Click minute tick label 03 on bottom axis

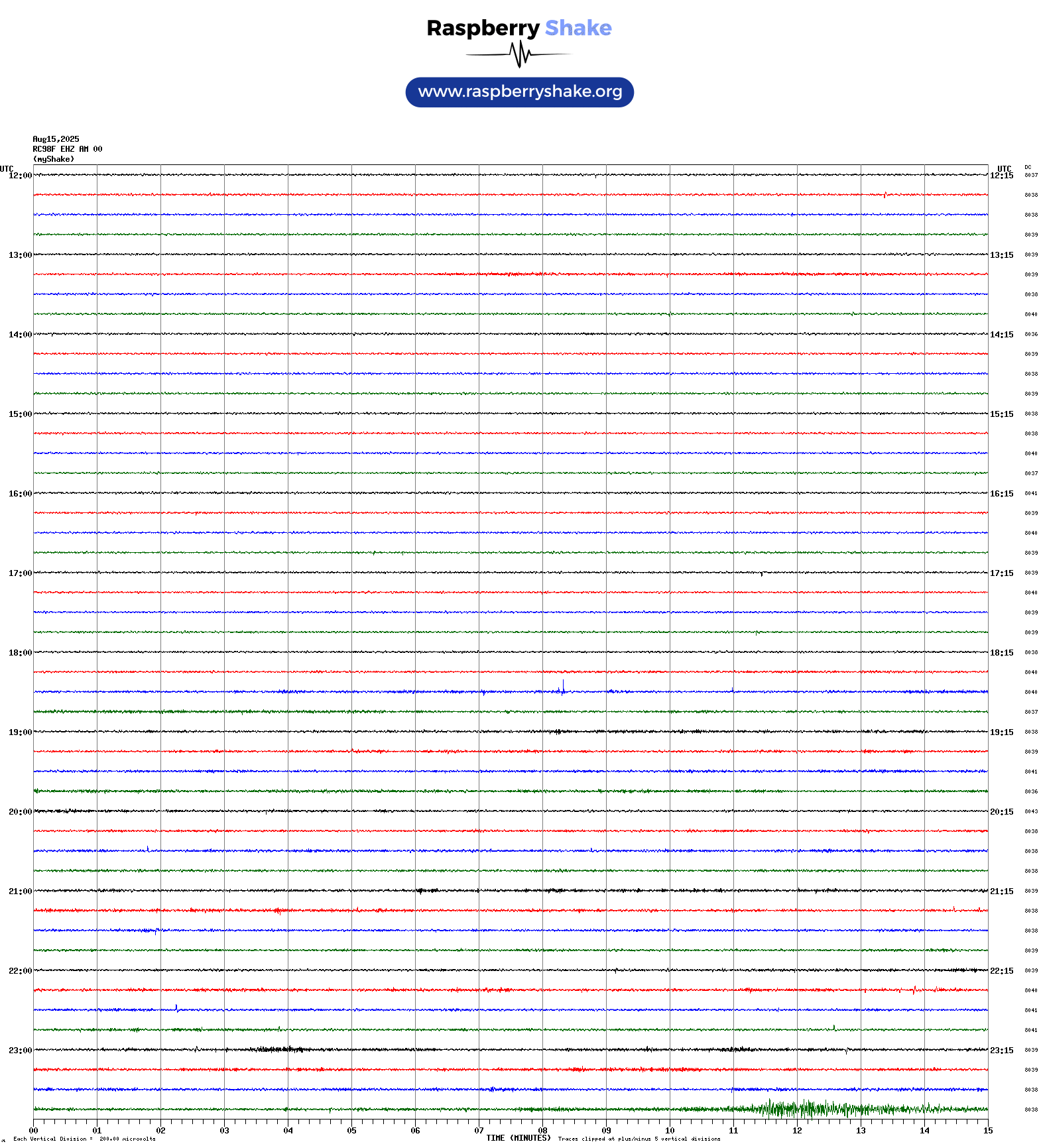pyautogui.click(x=224, y=1131)
